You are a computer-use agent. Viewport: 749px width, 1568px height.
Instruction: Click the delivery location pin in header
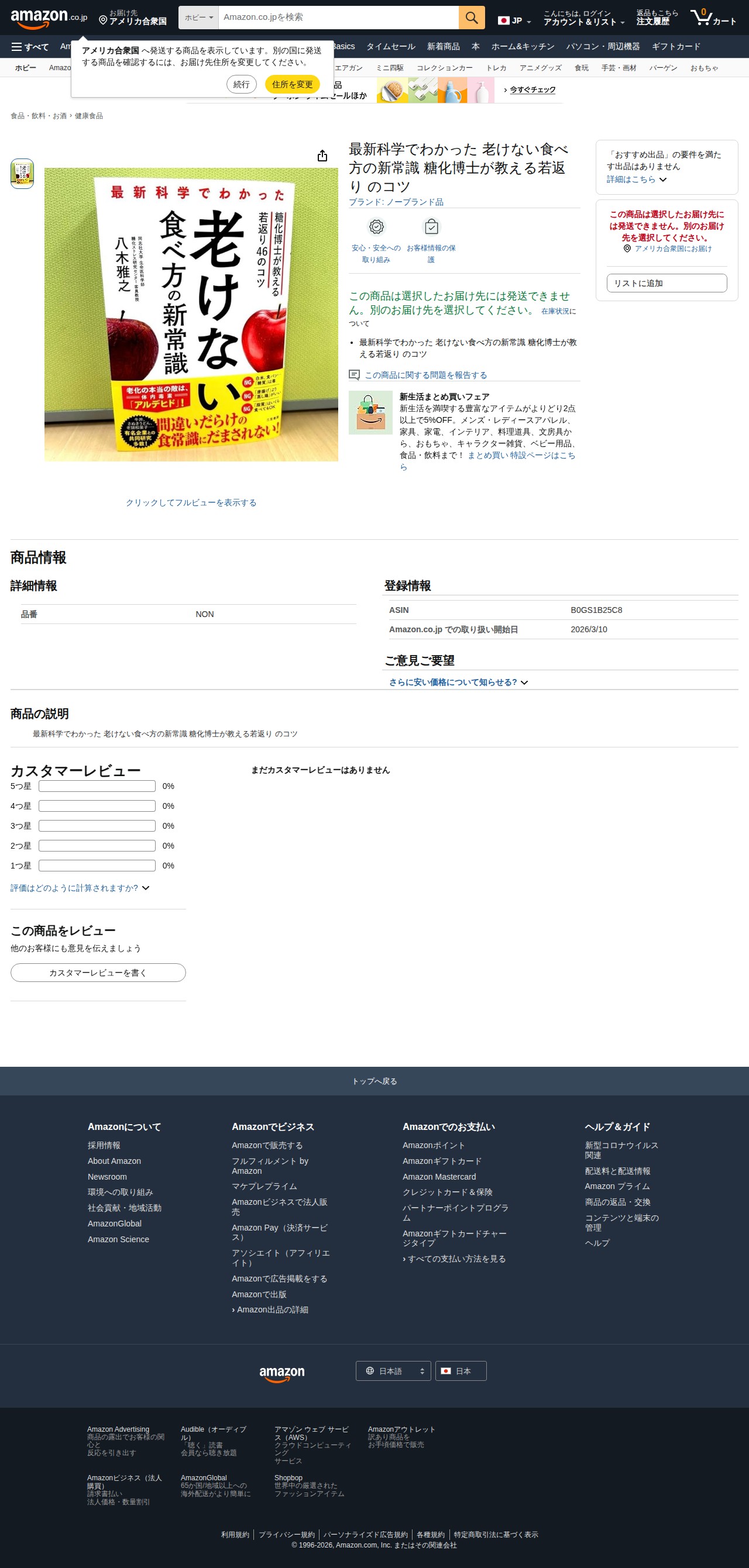coord(103,20)
